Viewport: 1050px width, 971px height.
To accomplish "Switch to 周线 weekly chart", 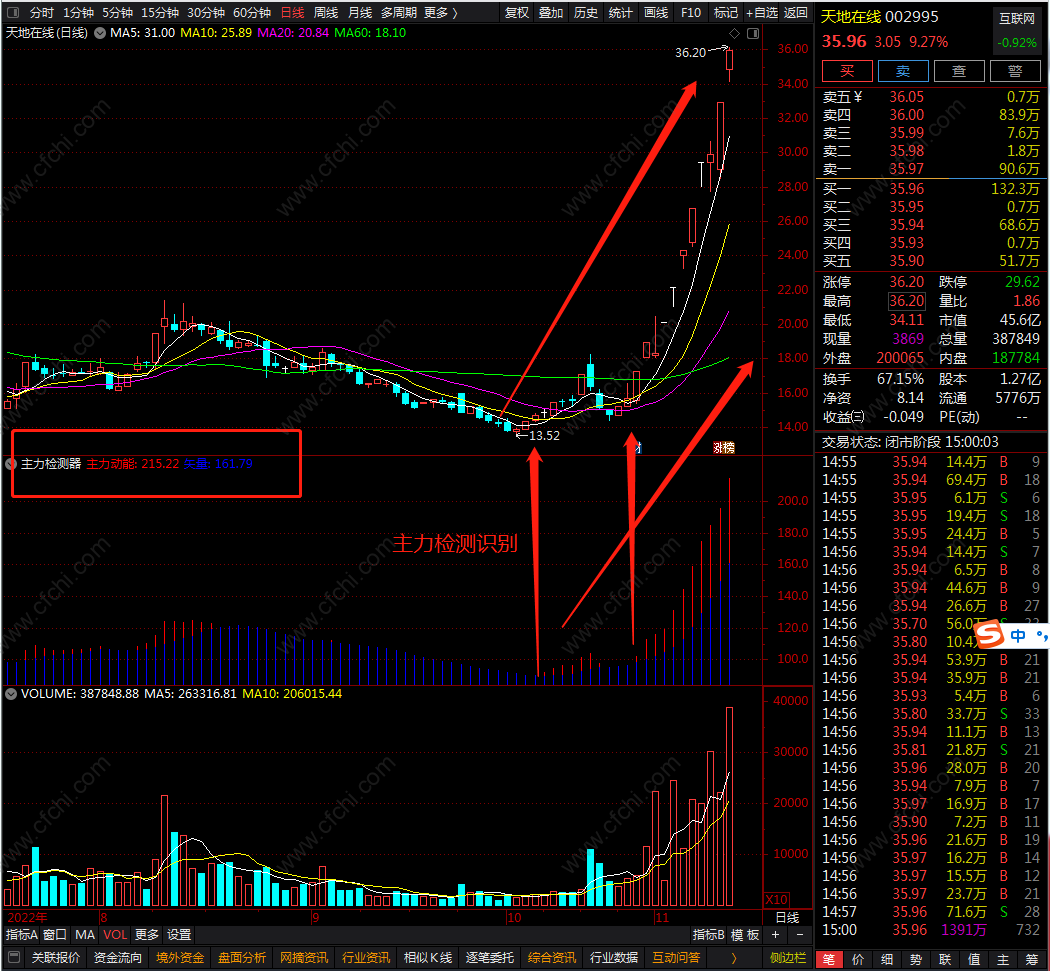I will click(x=326, y=12).
